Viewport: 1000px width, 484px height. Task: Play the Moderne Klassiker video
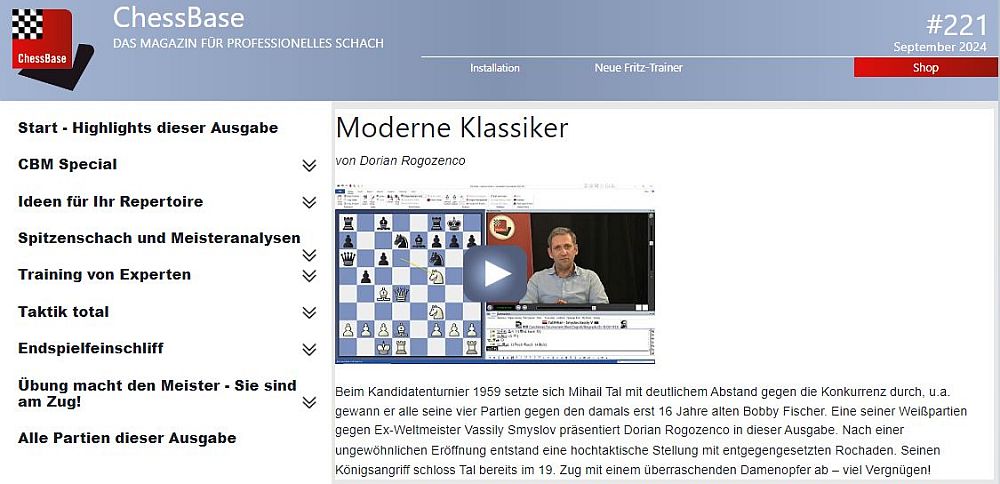[x=494, y=273]
